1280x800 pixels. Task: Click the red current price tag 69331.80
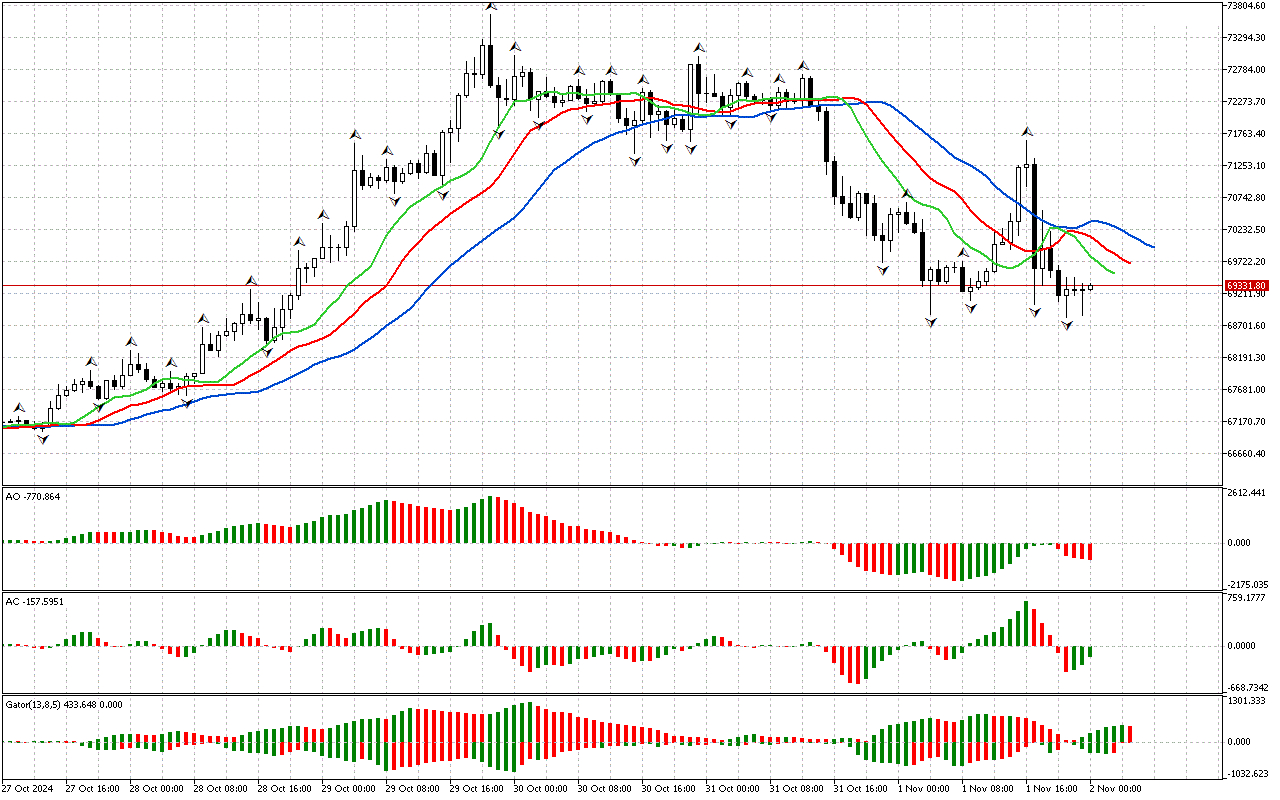point(1248,286)
